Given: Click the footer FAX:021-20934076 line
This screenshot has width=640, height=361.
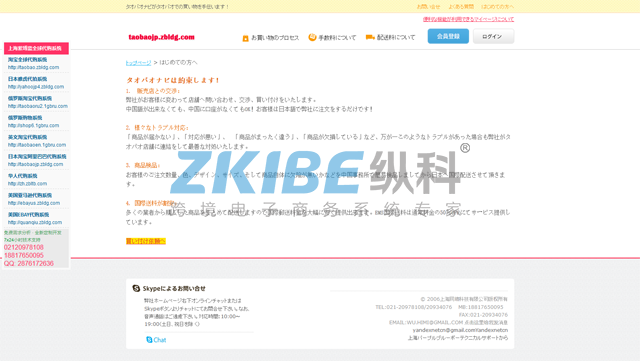Looking at the screenshot, I should tap(483, 315).
